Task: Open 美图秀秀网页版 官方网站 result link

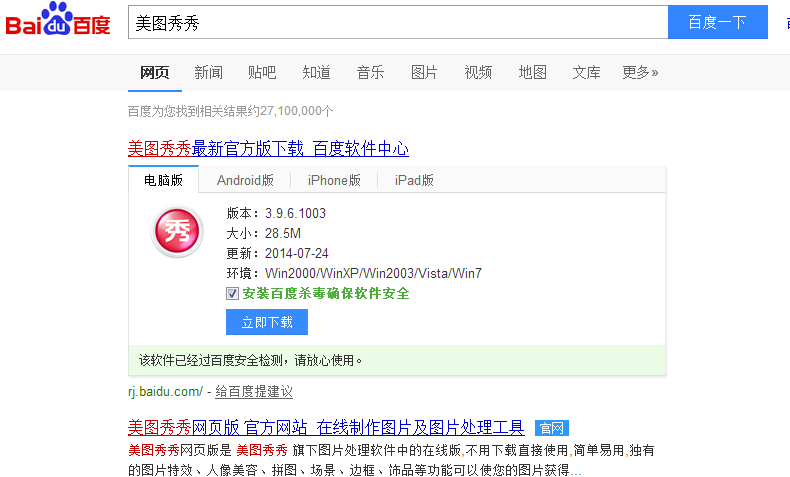Action: [326, 428]
